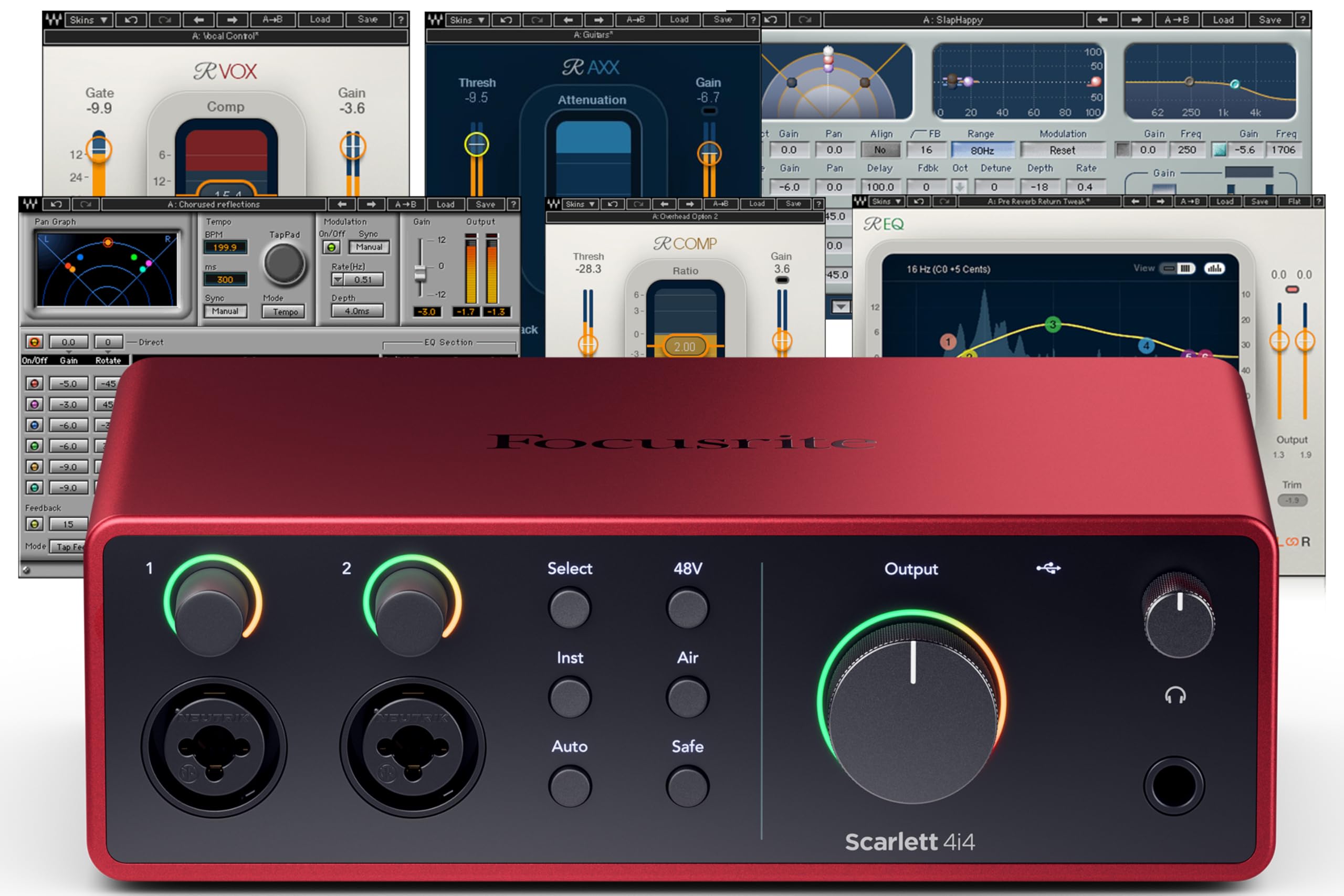
Task: Open the Rate(Hz) dropdown arrow
Action: coord(338,279)
